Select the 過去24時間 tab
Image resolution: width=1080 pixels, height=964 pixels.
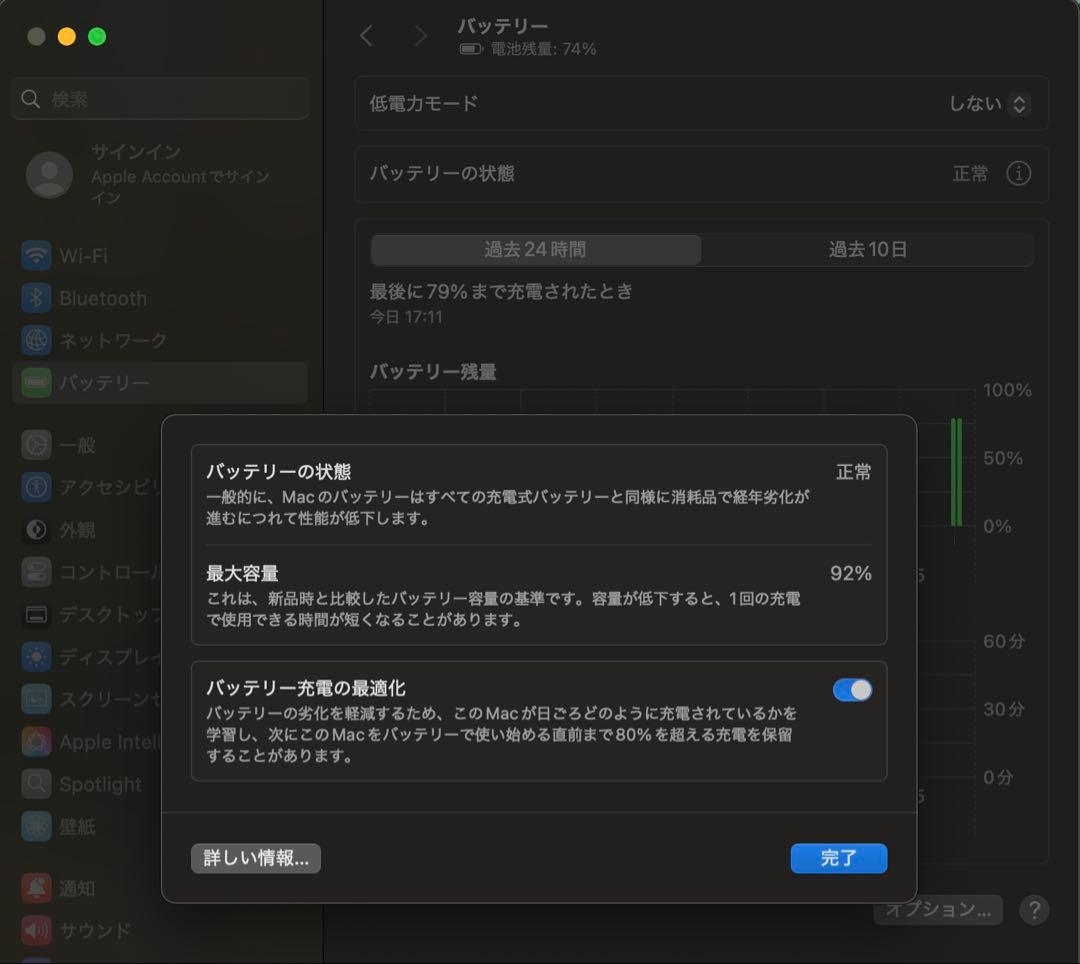536,250
